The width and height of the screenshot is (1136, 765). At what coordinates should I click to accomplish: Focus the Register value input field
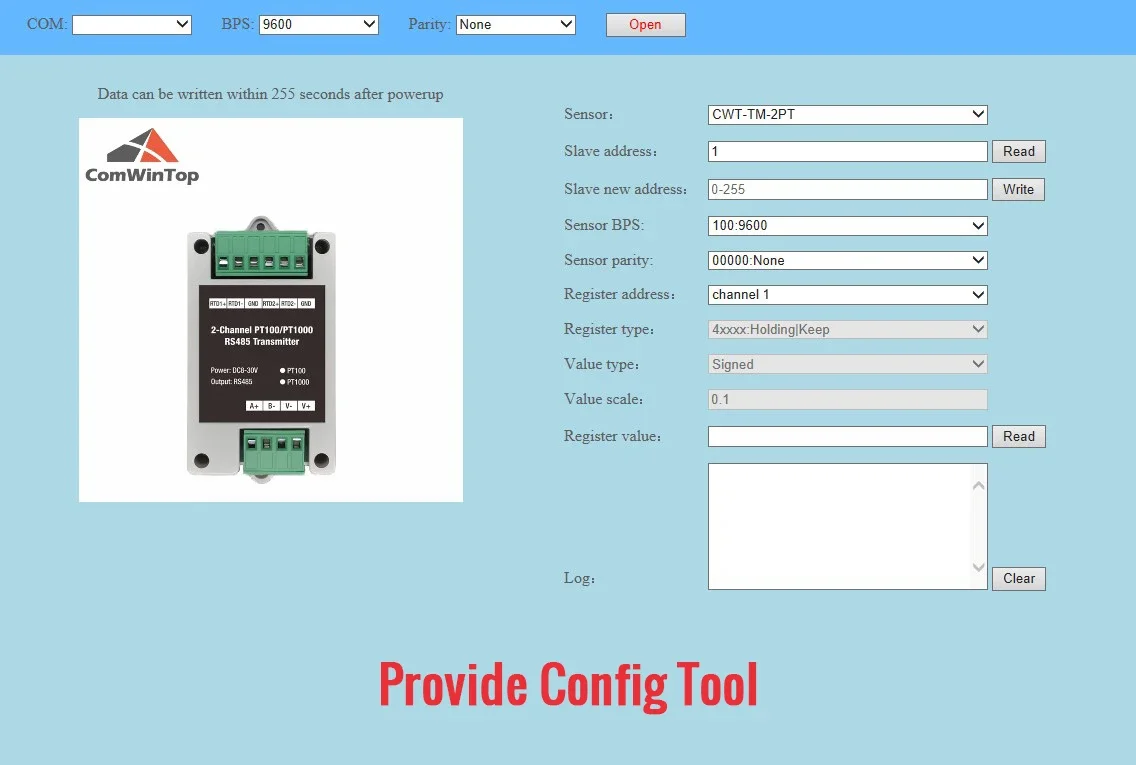(848, 436)
